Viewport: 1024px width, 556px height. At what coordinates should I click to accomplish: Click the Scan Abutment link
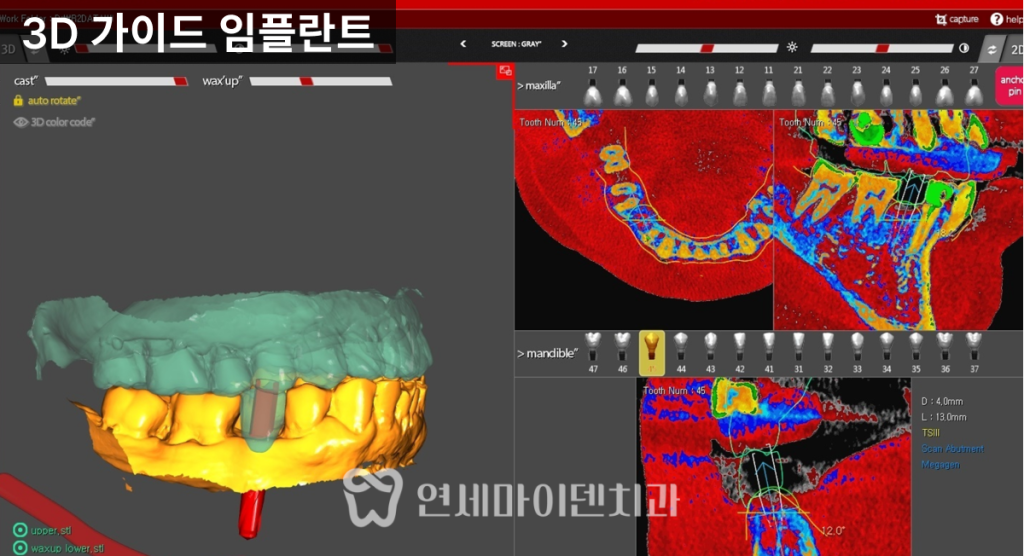pos(951,449)
